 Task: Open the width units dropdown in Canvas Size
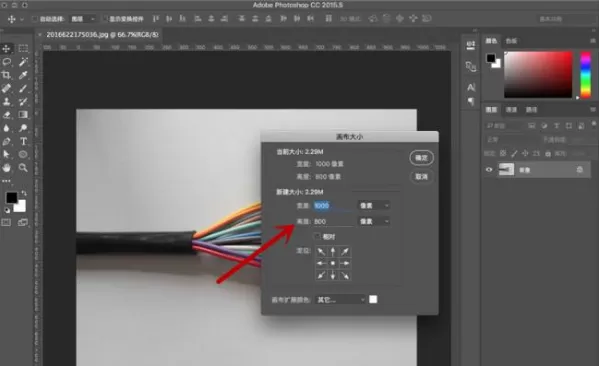click(x=374, y=206)
